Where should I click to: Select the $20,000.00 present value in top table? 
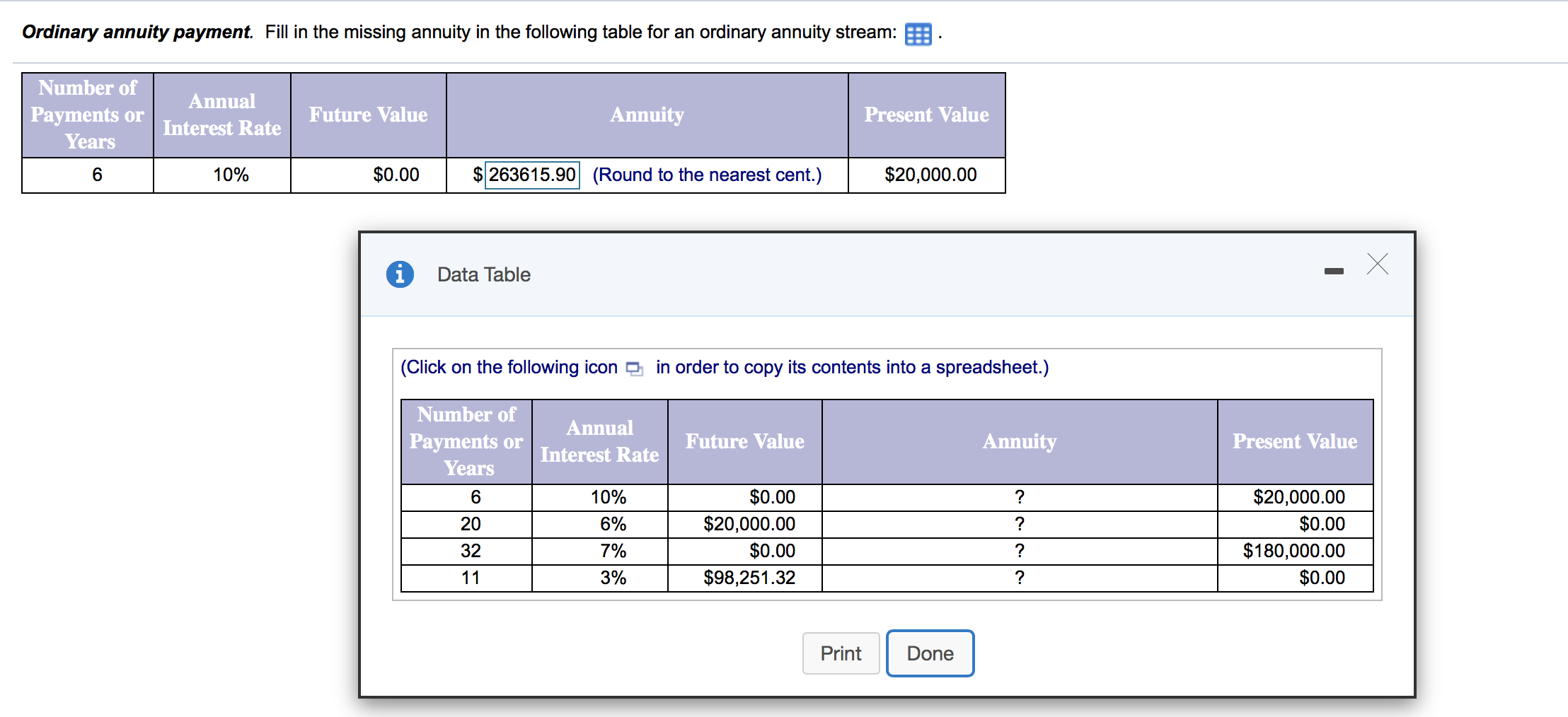click(930, 175)
